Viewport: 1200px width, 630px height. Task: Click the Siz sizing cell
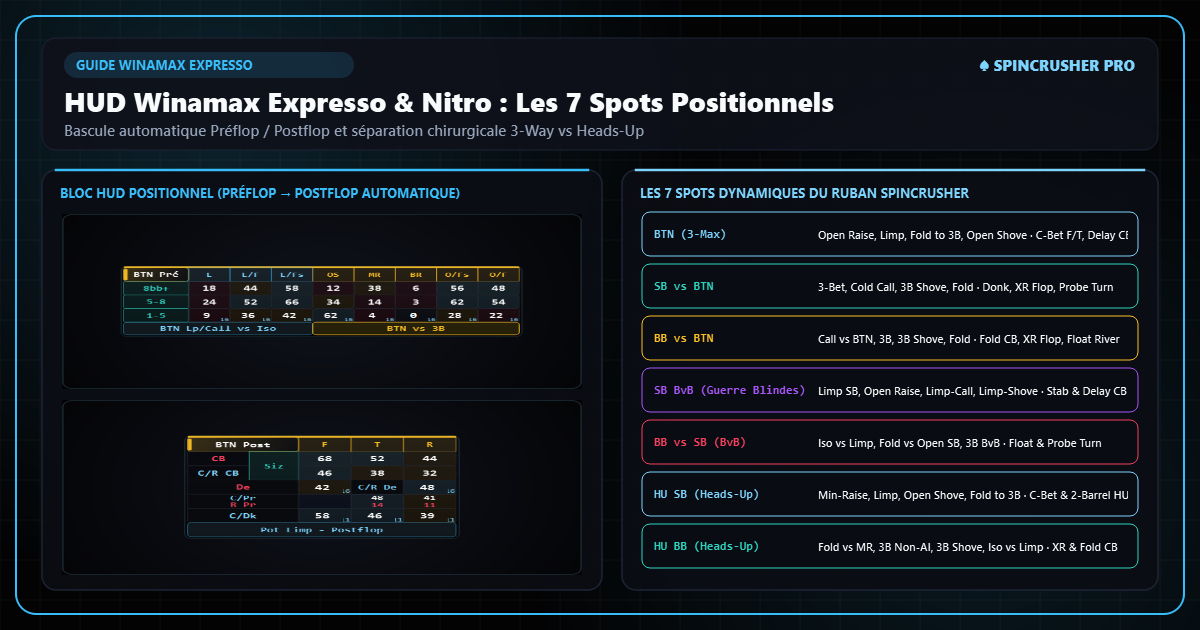[274, 466]
